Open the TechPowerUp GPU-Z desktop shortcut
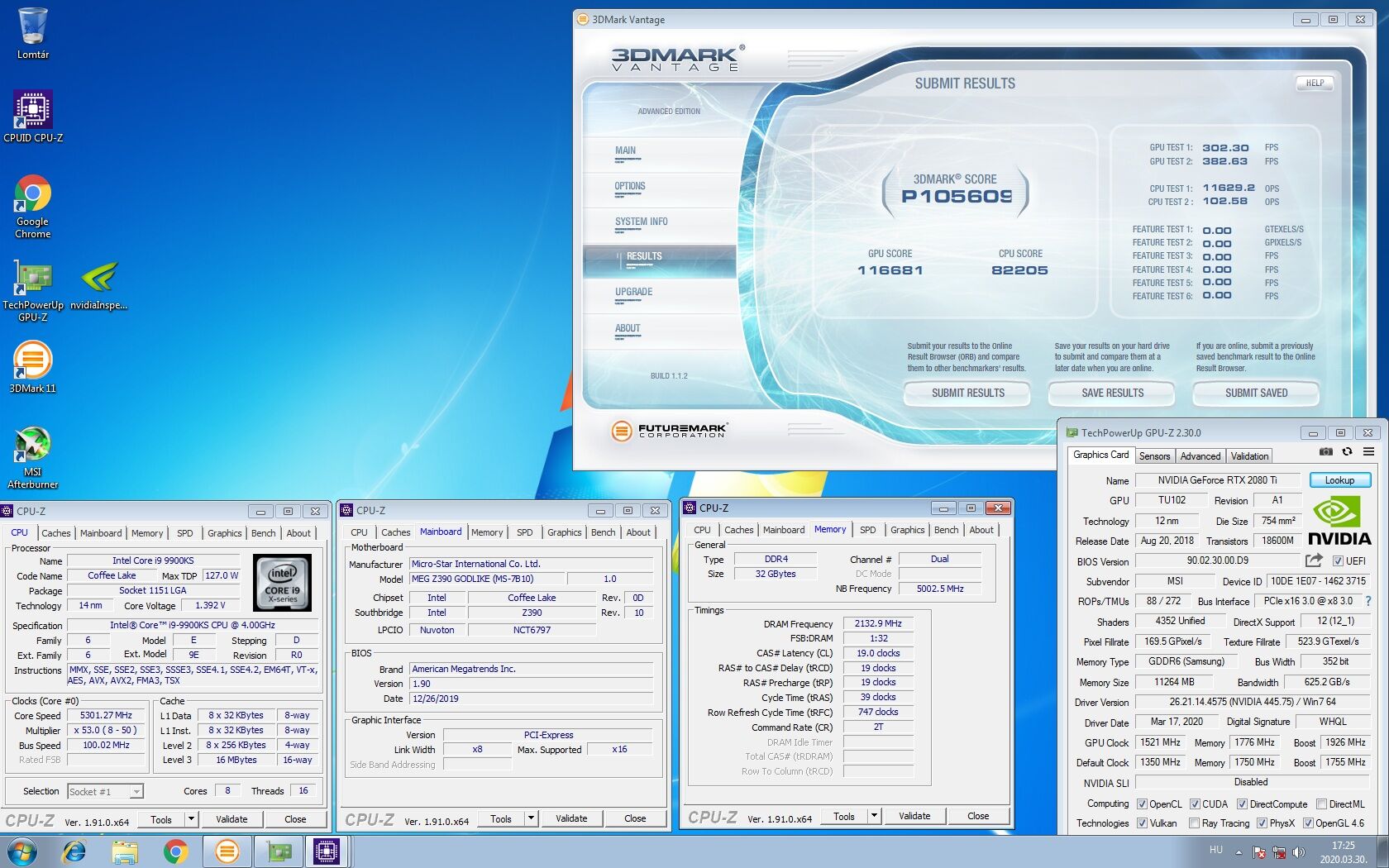Screen dimensions: 1389x868 33,289
